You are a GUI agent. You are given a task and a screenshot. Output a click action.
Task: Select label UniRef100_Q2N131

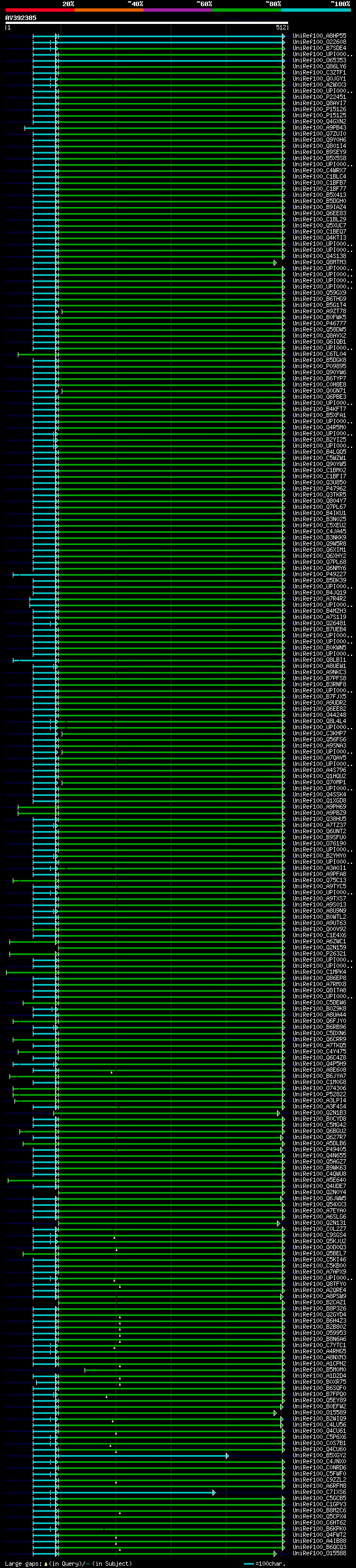(319, 1223)
